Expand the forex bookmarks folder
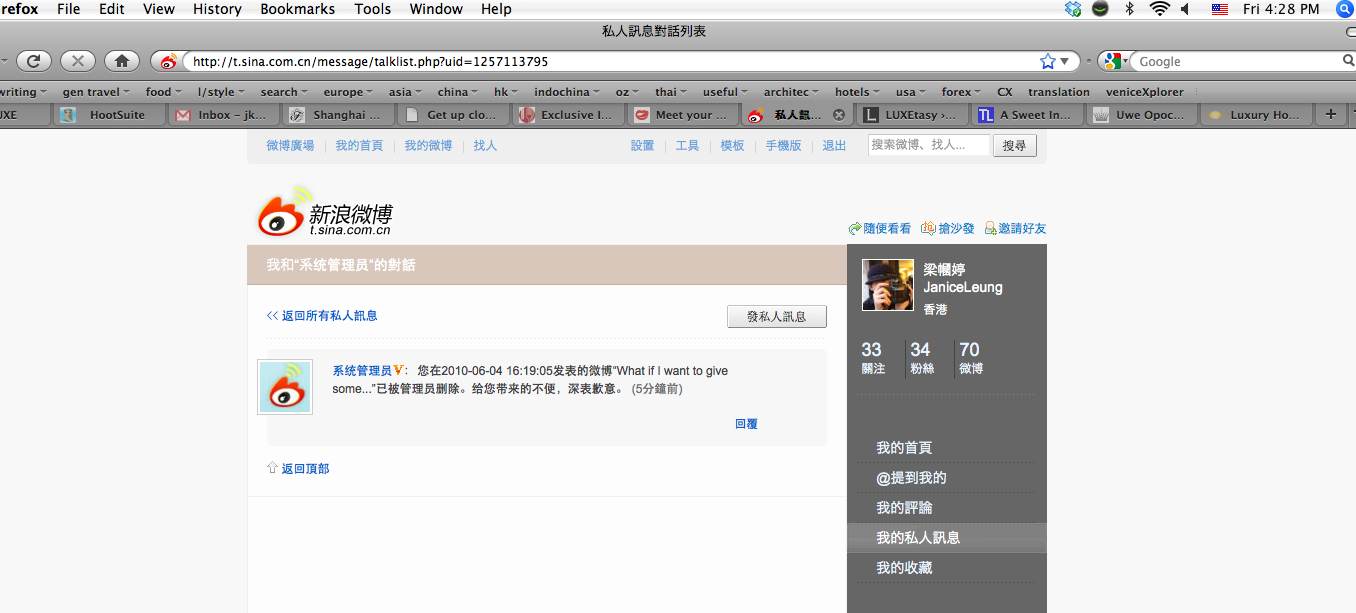The height and width of the screenshot is (613, 1356). pyautogui.click(x=961, y=92)
